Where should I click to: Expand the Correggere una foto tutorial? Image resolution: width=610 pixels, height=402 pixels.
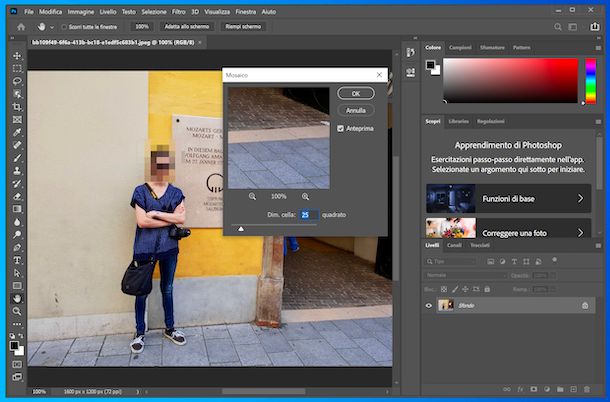508,228
